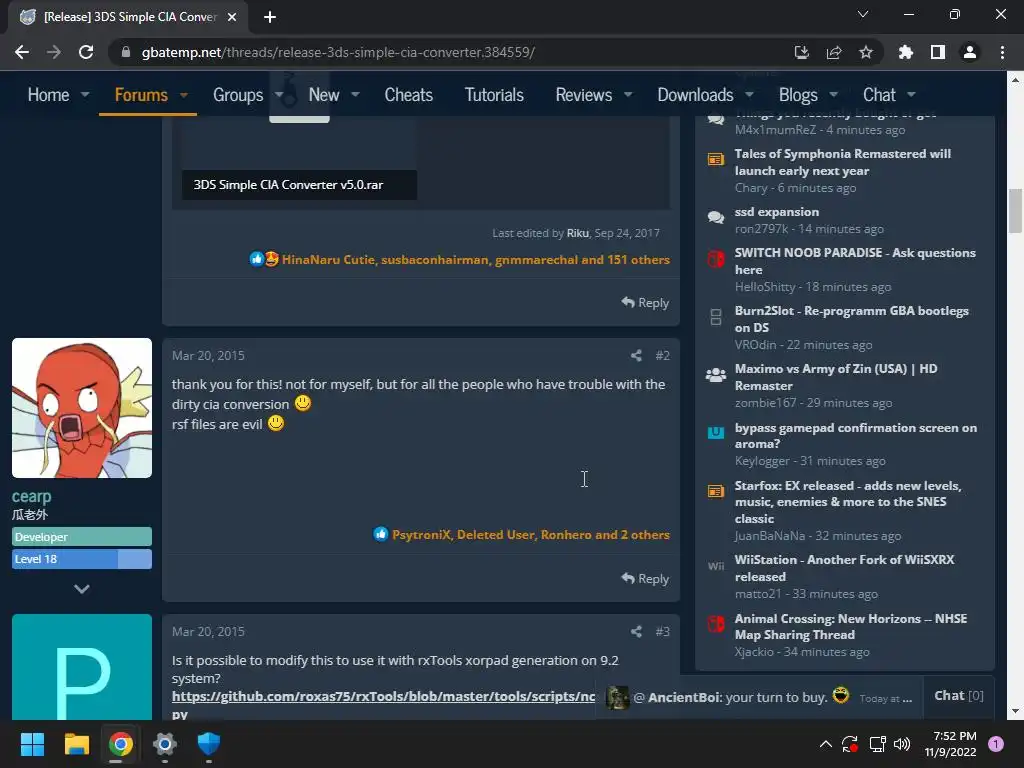Expand cearp's user info chevron

point(82,589)
